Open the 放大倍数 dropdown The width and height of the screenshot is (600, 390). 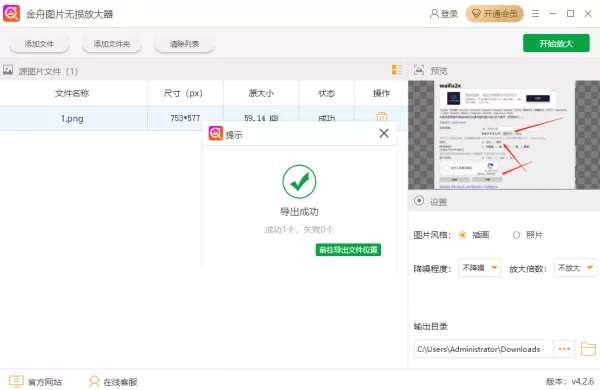coord(575,268)
